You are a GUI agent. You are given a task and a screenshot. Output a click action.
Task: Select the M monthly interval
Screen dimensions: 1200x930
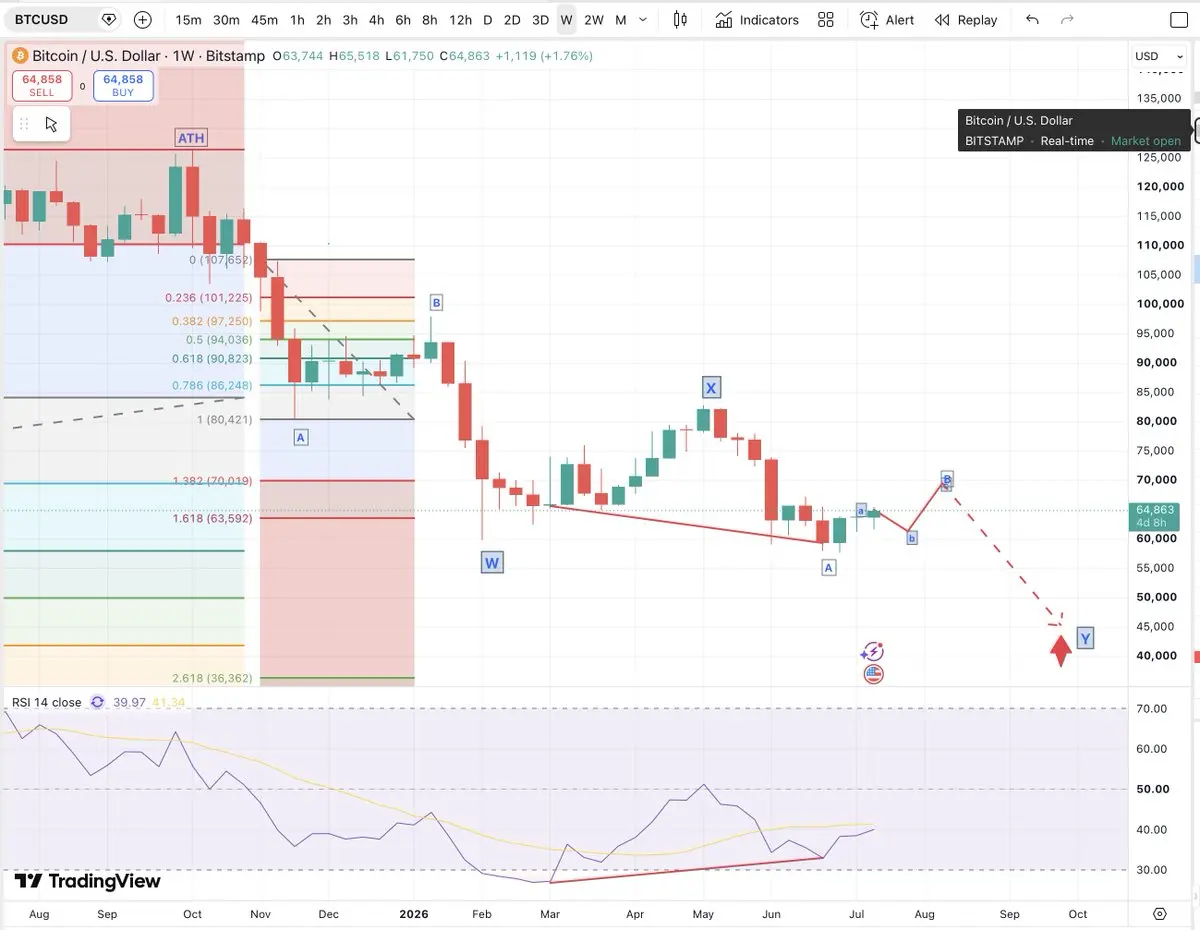click(x=620, y=20)
